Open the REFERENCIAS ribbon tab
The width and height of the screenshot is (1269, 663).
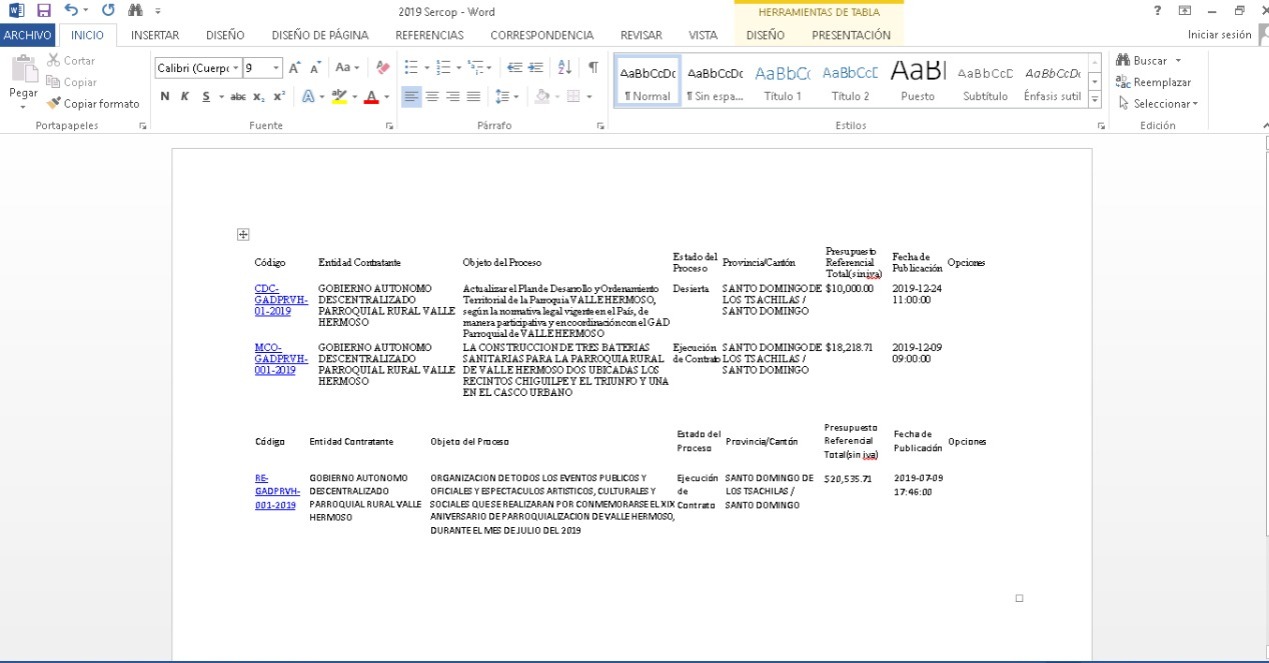(x=429, y=35)
